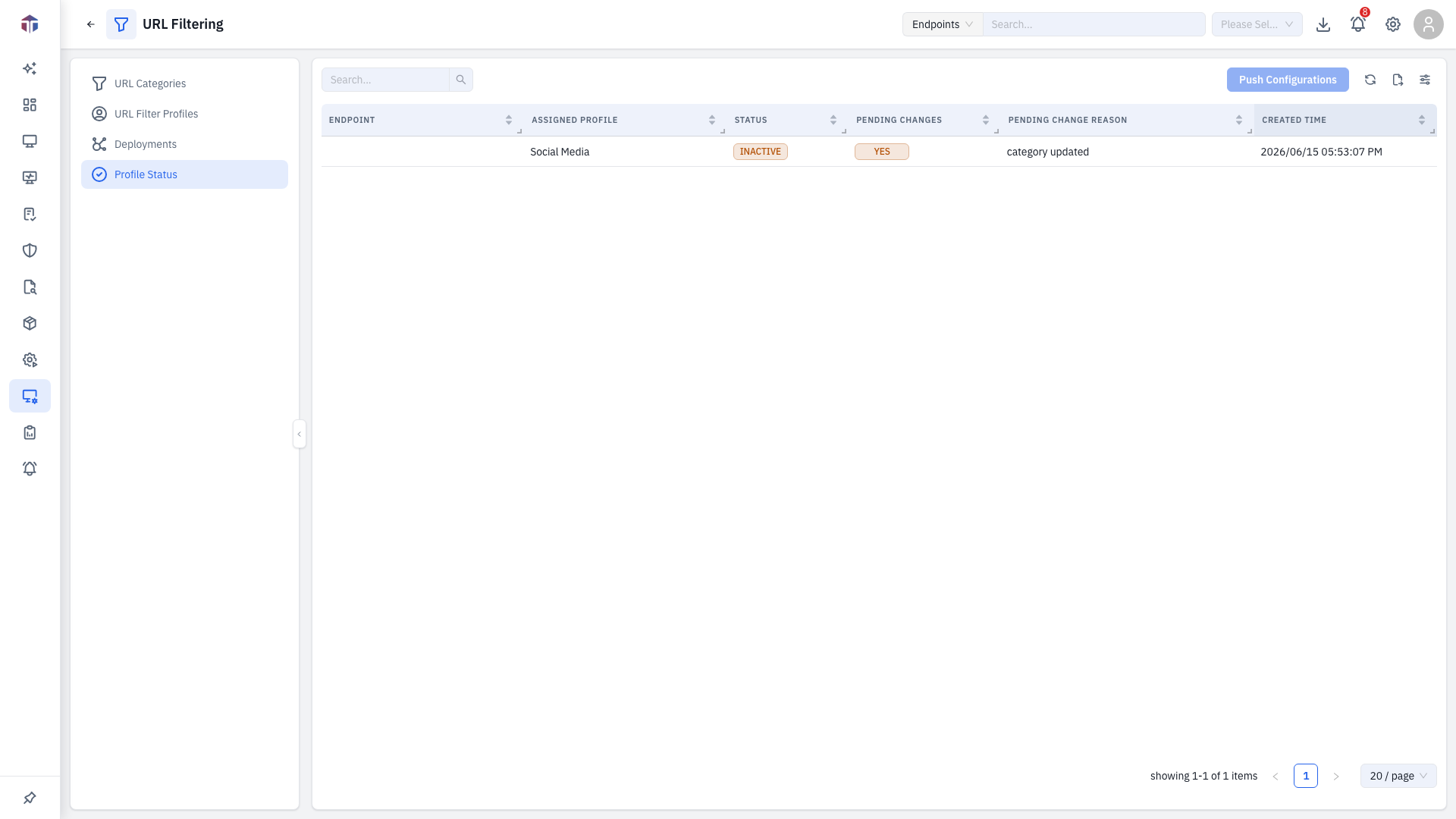Click the showing 1-1 of 1 items text

click(x=1203, y=776)
